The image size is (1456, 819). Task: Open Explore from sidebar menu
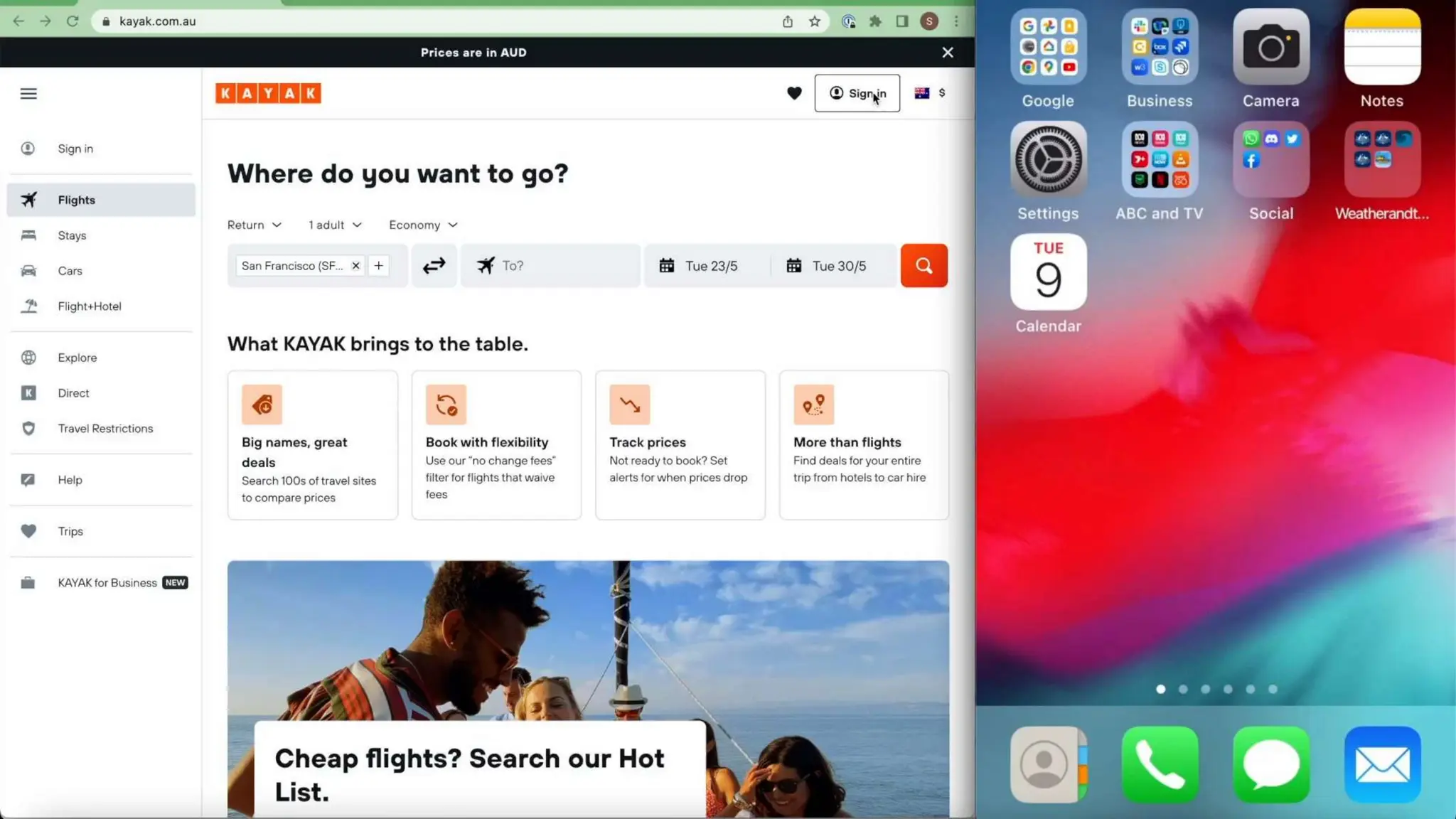(x=77, y=358)
